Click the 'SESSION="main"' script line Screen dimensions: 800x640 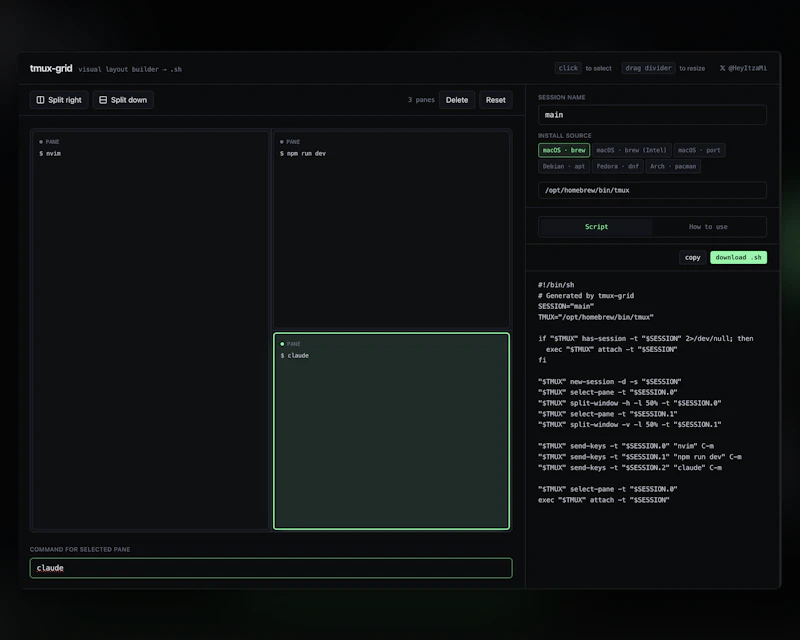pyautogui.click(x=566, y=306)
